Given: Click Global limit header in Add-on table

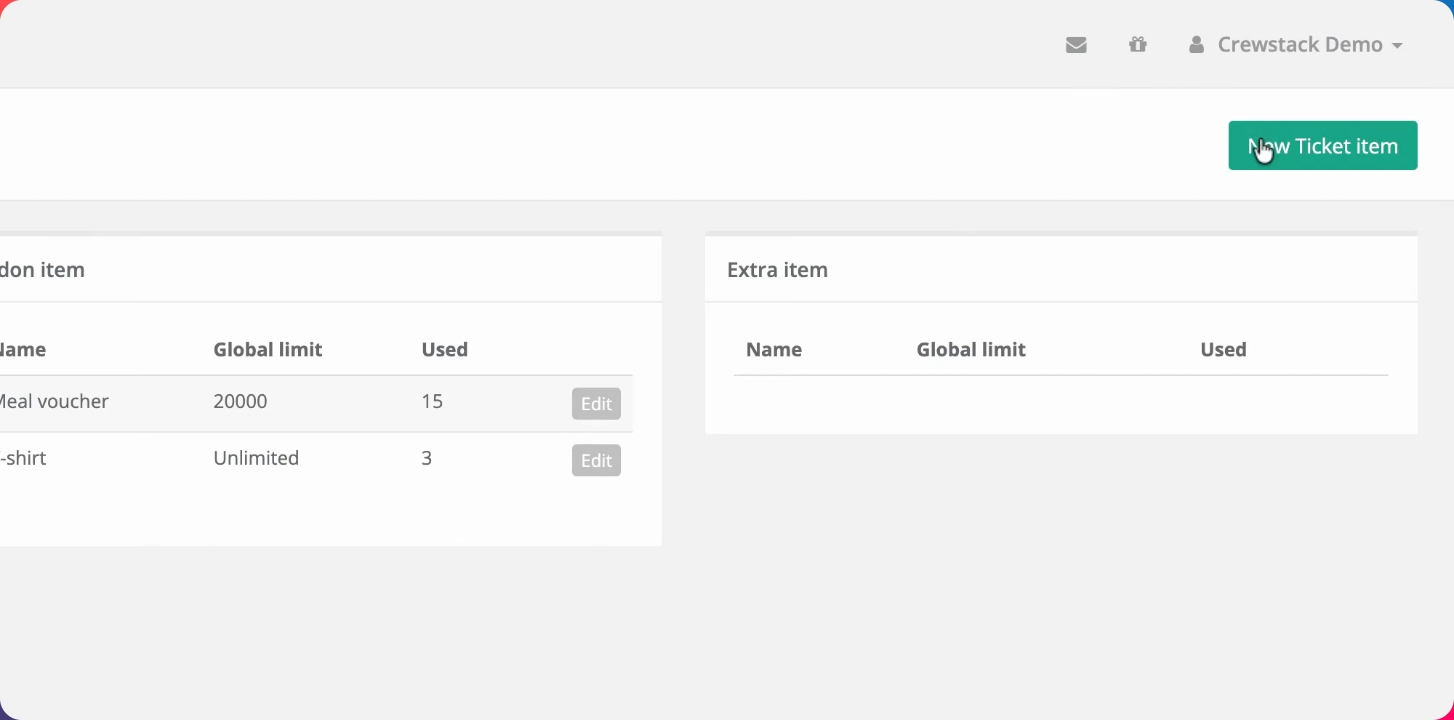Looking at the screenshot, I should (268, 349).
